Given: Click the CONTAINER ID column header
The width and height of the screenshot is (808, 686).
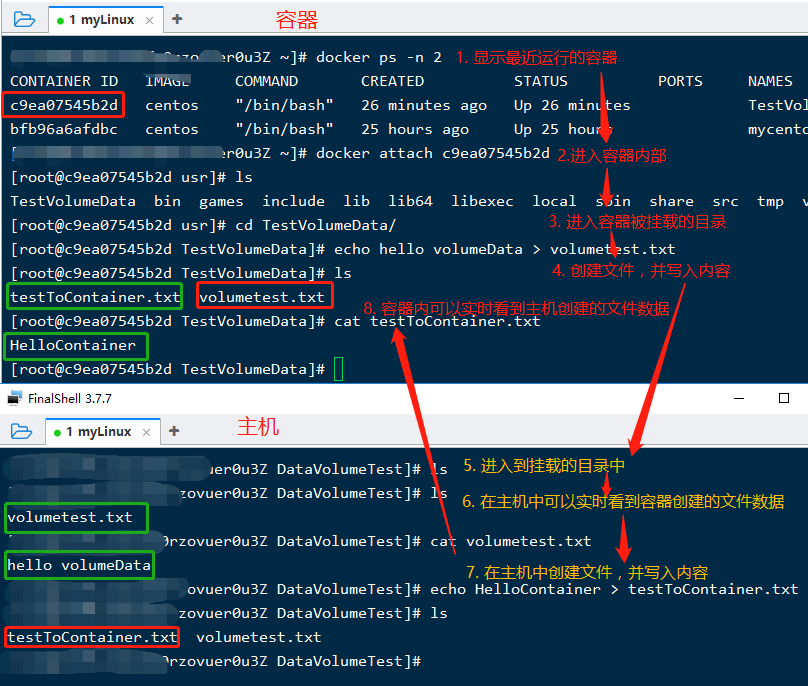Looking at the screenshot, I should click(64, 81).
